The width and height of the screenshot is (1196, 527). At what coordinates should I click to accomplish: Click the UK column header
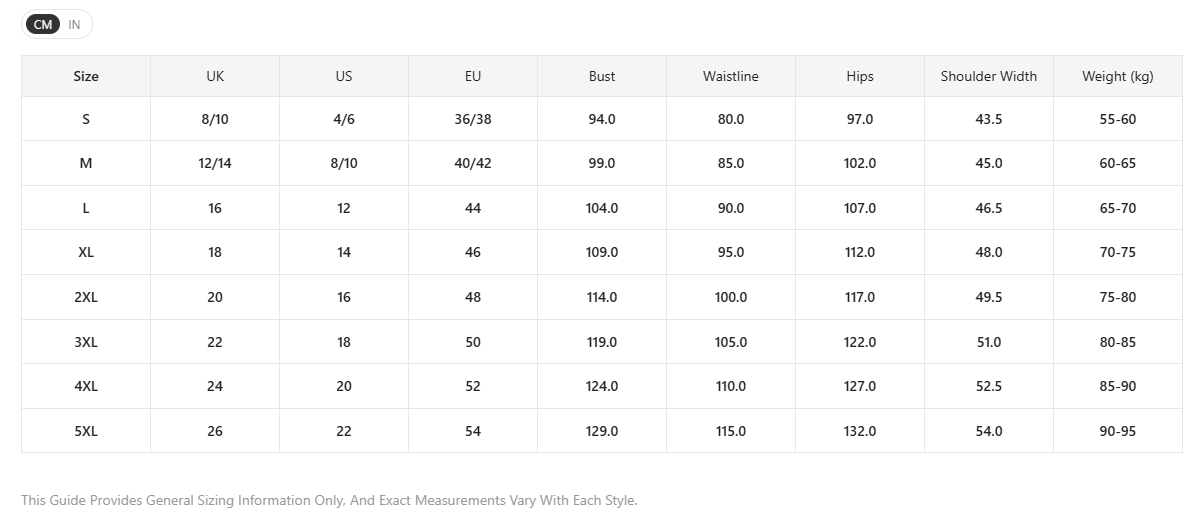click(x=215, y=76)
